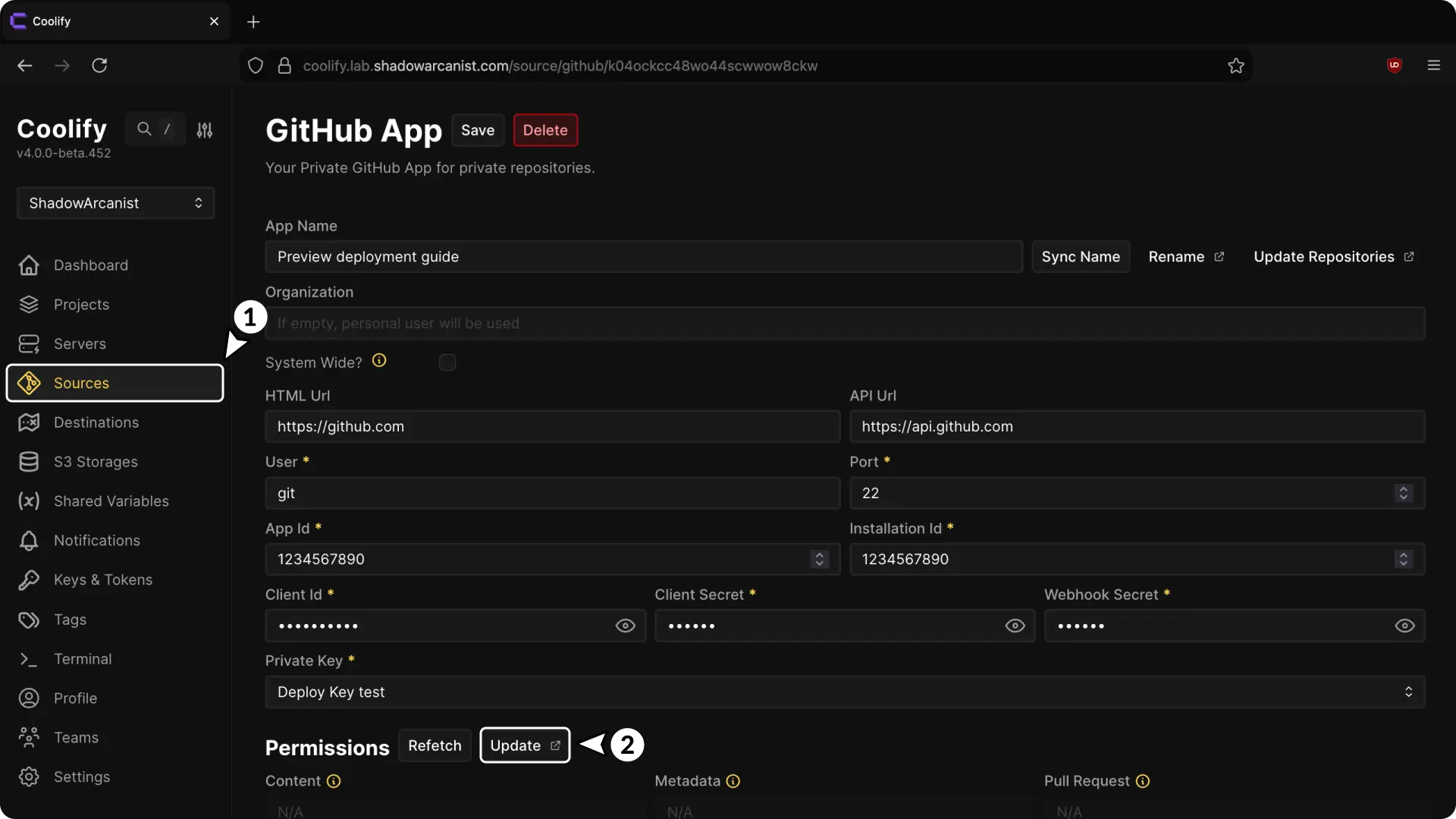This screenshot has width=1456, height=819.
Task: Enable the System Wide checkbox
Action: coord(447,362)
